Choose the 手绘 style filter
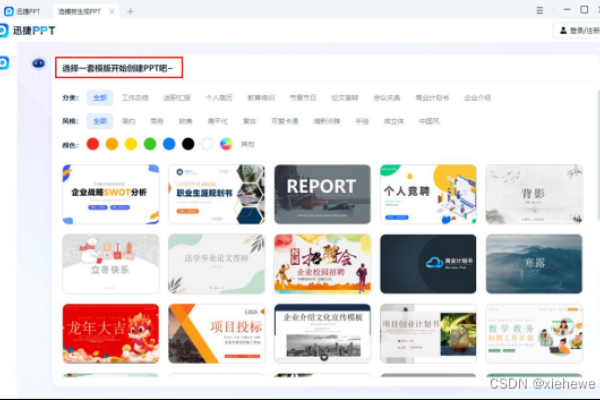The height and width of the screenshot is (400, 600). point(362,121)
